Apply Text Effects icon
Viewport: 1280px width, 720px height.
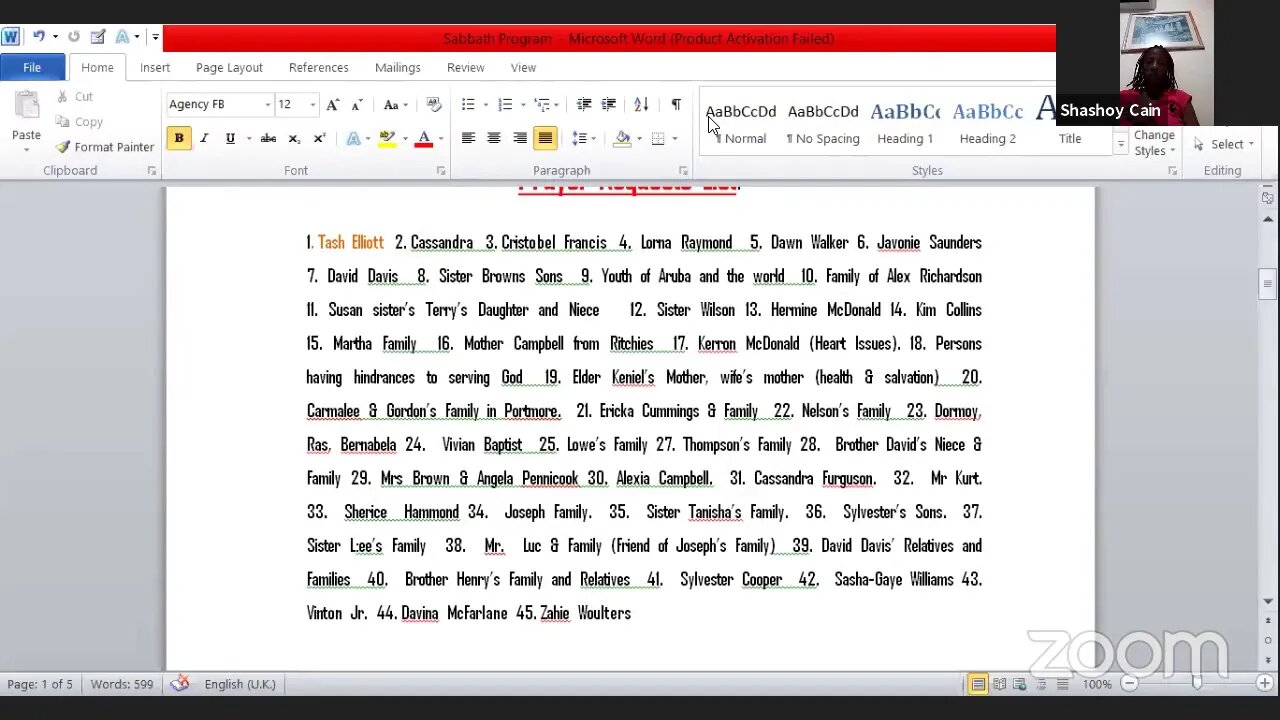coord(354,138)
